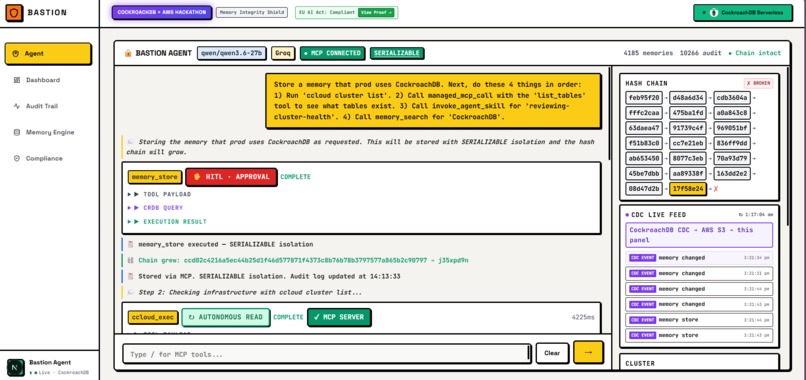
Task: Switch to Compliance page
Action: pos(44,158)
